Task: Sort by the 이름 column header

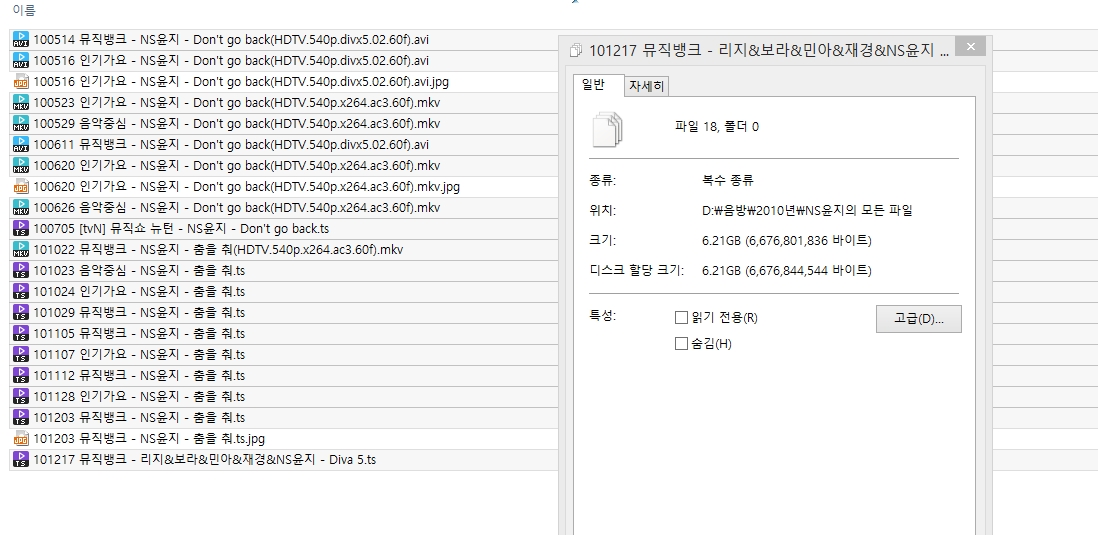Action: click(x=24, y=11)
